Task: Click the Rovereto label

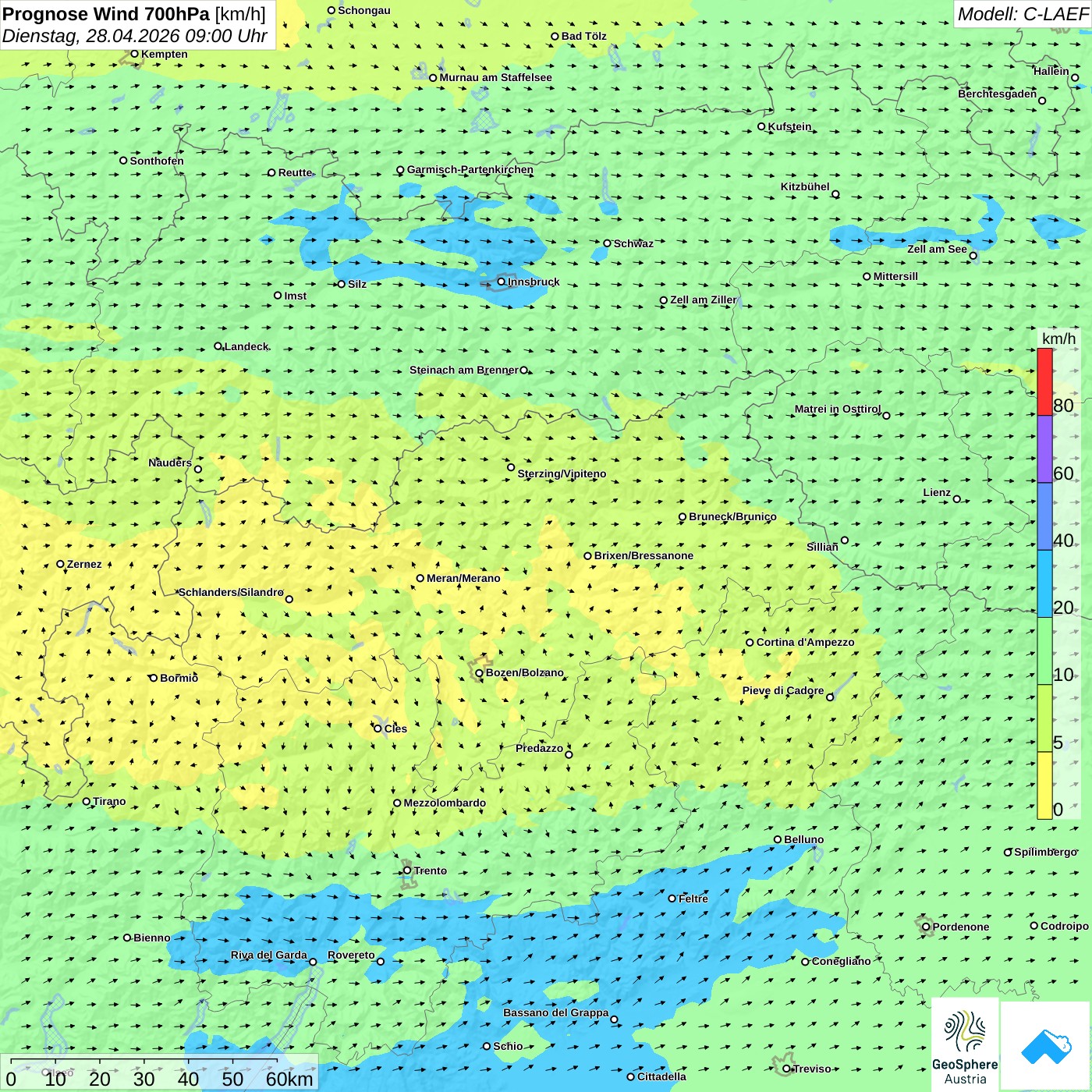Action: [351, 955]
